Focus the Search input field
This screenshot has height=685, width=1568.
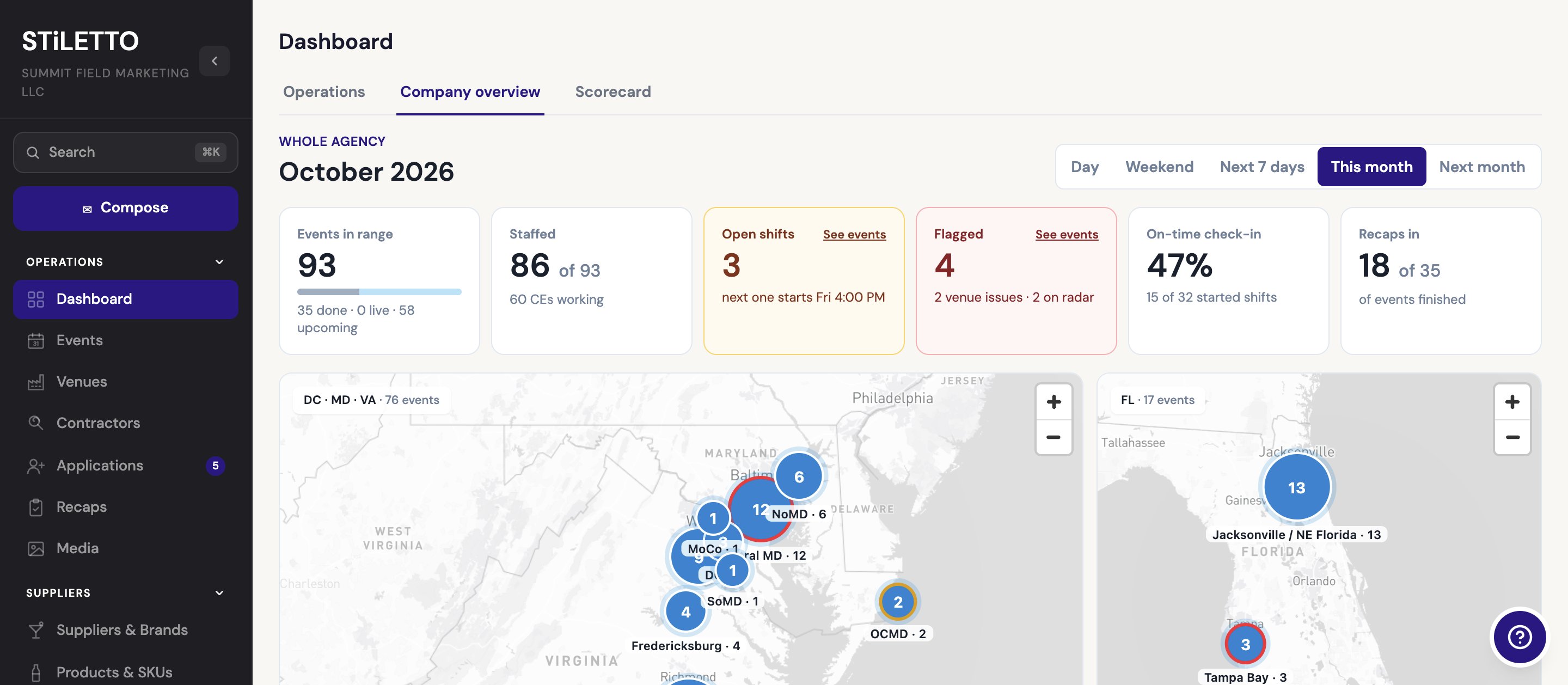pyautogui.click(x=125, y=152)
